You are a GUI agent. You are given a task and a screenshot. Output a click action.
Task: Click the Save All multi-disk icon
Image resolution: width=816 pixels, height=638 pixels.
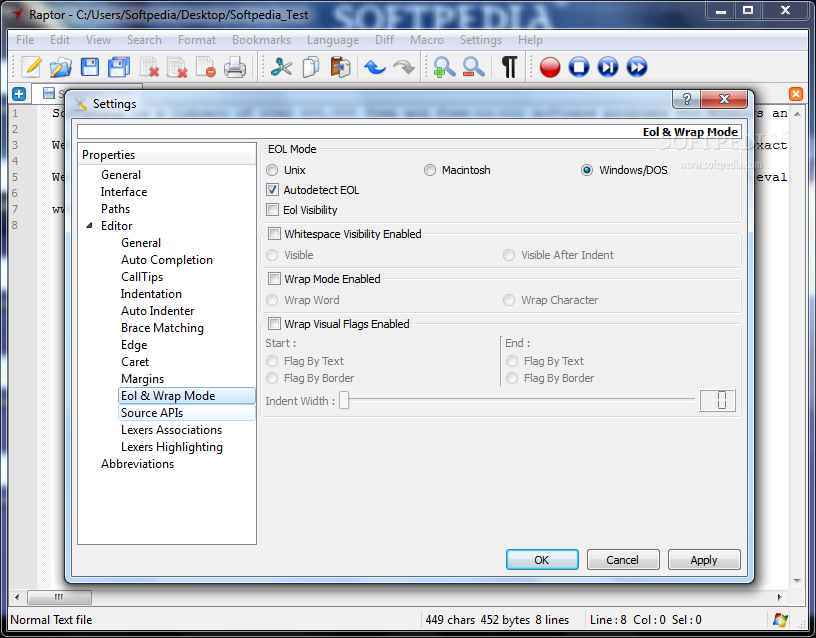(x=119, y=67)
